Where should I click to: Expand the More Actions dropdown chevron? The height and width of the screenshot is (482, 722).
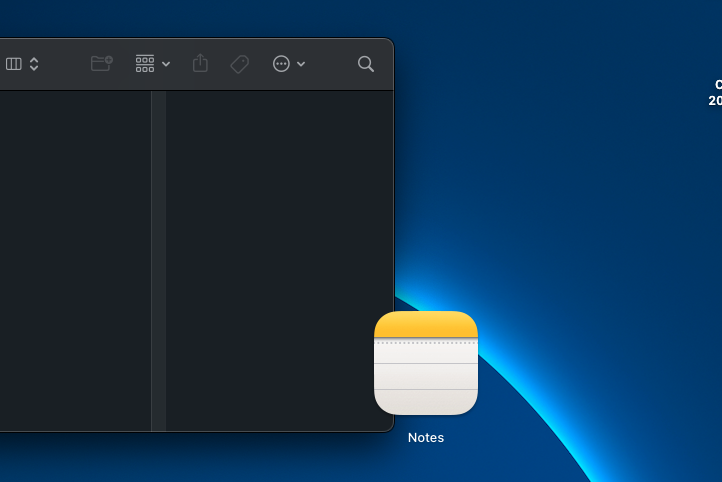pos(301,64)
